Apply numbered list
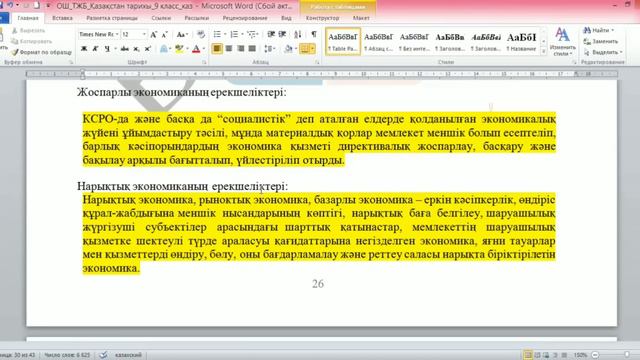Viewport: 640px width, 360px height. pos(234,34)
